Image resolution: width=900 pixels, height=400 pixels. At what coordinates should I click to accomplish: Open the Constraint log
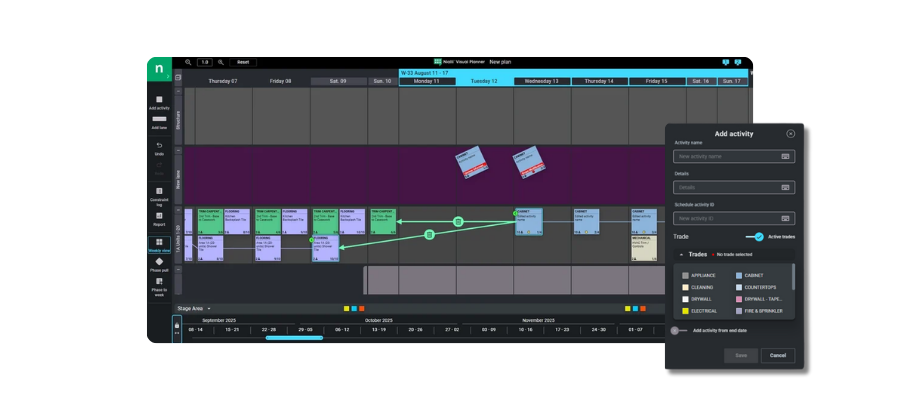pyautogui.click(x=159, y=193)
